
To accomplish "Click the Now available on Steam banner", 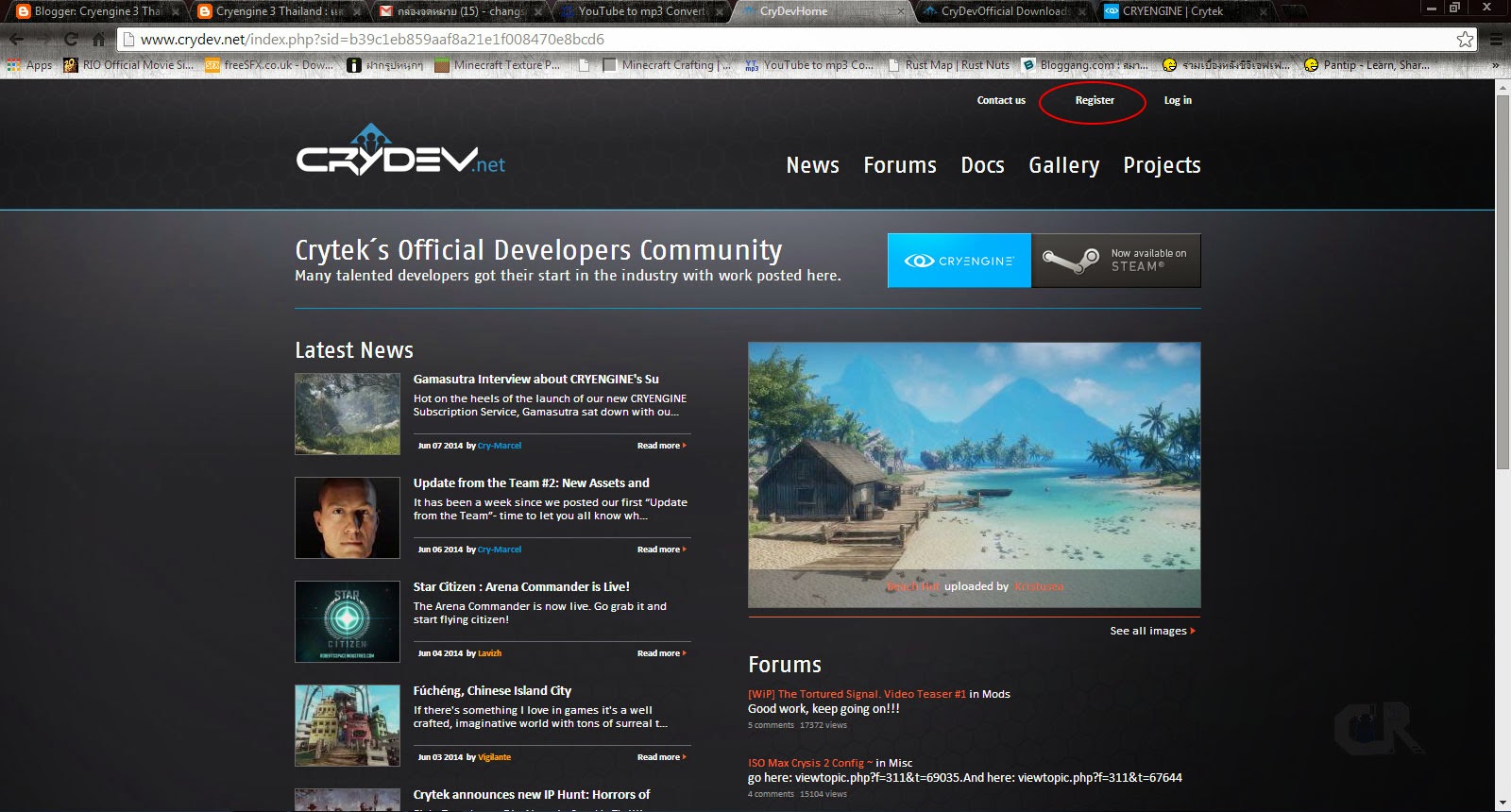I will coord(1116,261).
